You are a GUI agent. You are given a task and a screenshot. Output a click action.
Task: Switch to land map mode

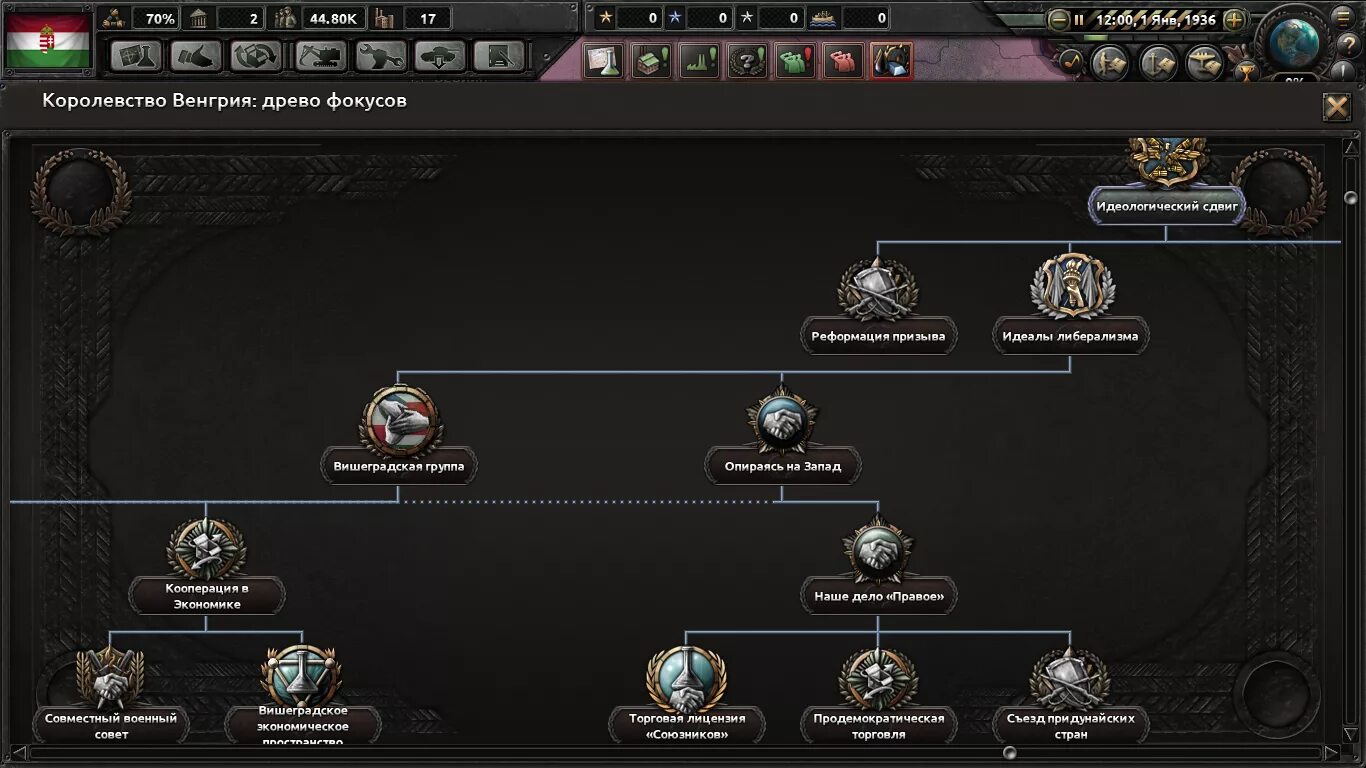[x=1110, y=63]
